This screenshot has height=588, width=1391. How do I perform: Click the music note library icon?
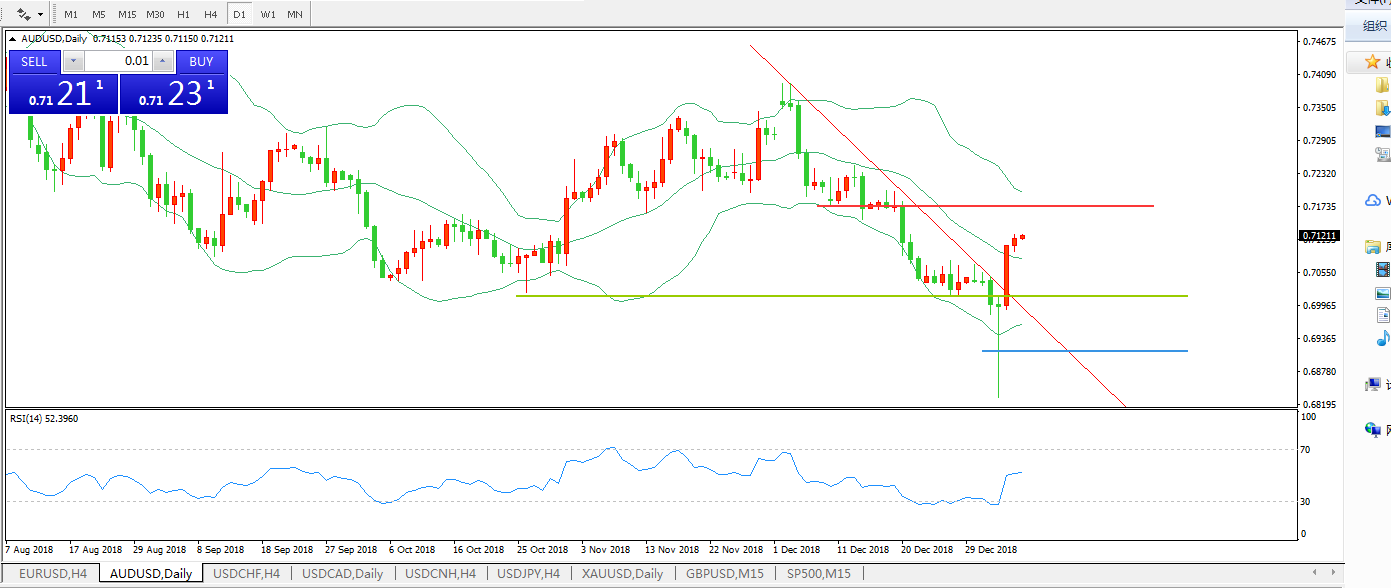coord(1383,338)
